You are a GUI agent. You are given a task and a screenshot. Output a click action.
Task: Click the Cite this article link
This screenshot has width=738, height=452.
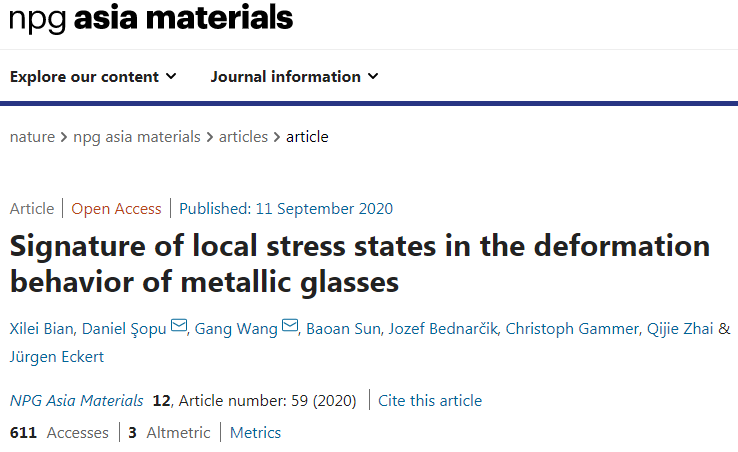[430, 401]
